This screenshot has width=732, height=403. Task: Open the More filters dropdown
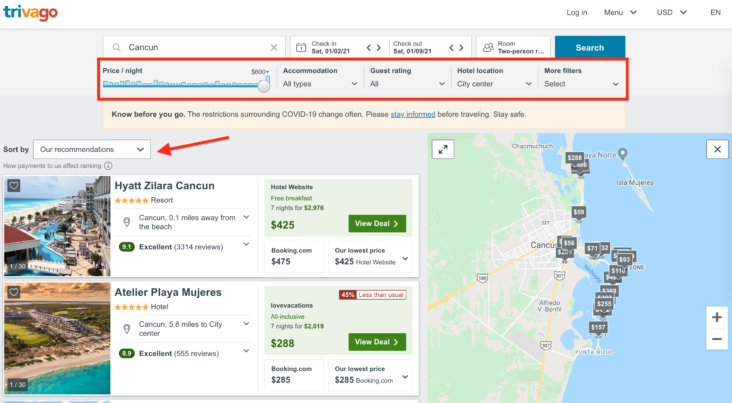tap(581, 84)
